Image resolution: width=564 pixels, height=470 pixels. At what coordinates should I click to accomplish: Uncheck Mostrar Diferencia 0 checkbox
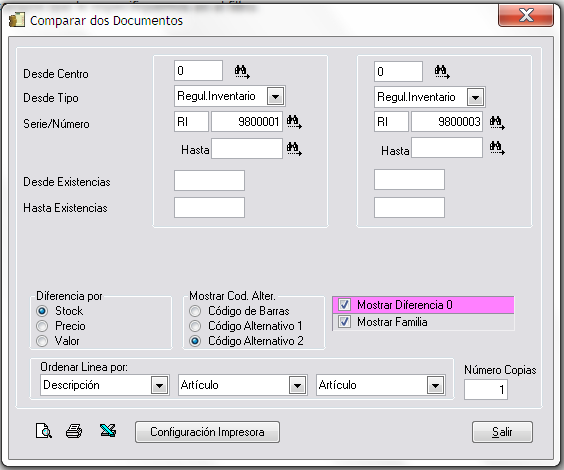tap(344, 305)
